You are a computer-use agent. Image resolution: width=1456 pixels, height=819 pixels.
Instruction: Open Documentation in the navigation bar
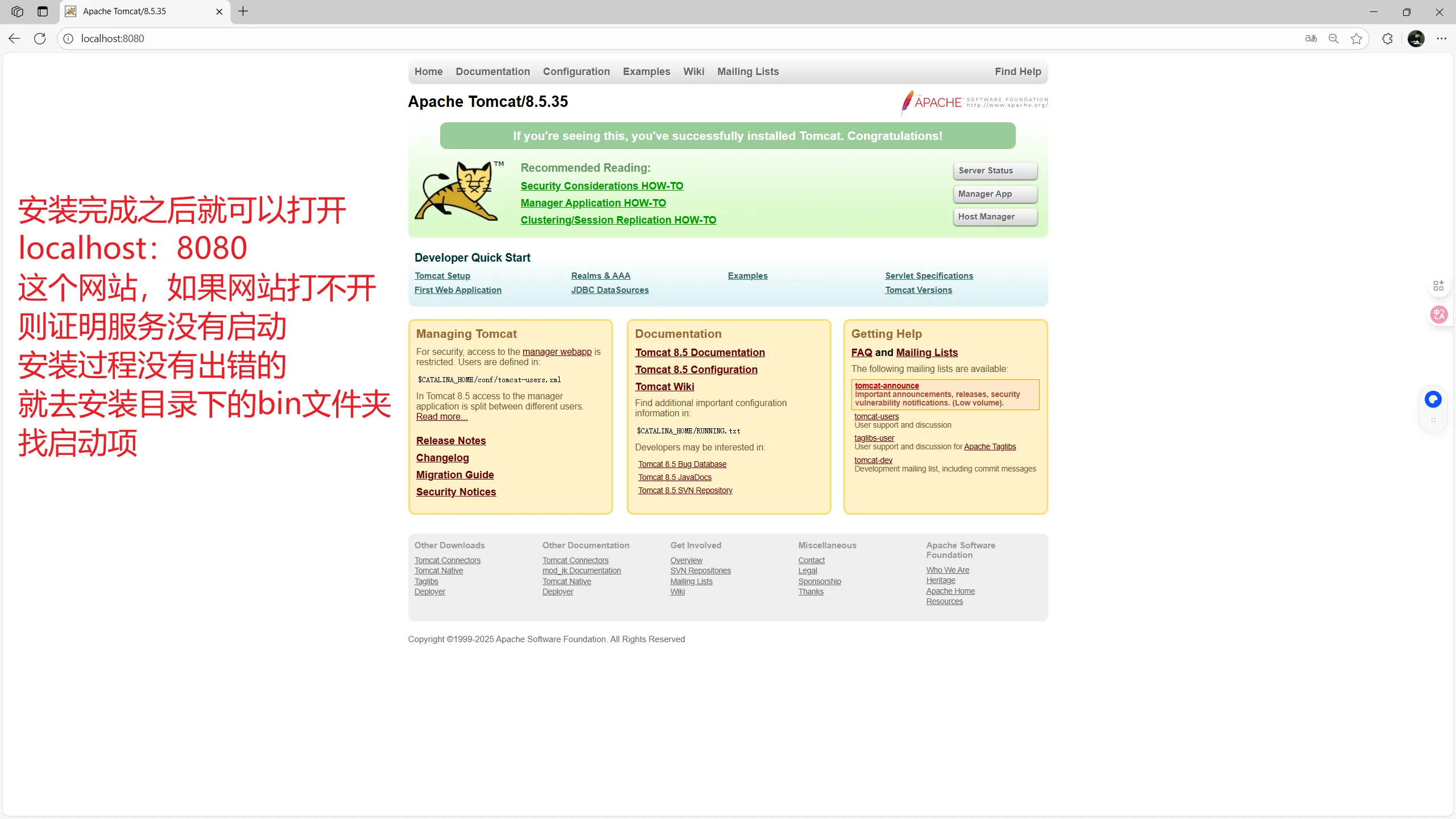pyautogui.click(x=493, y=72)
